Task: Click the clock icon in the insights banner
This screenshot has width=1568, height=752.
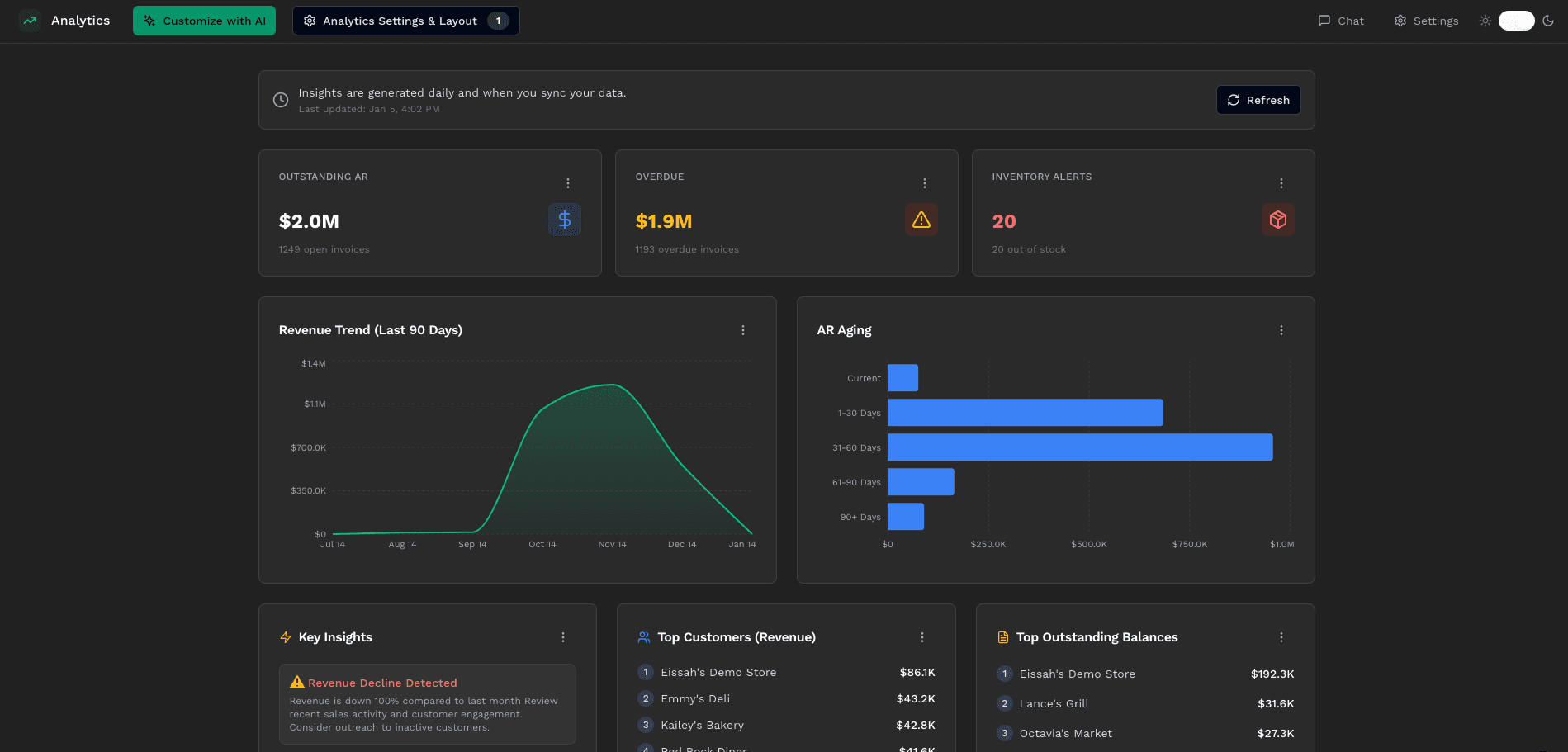Action: 280,99
